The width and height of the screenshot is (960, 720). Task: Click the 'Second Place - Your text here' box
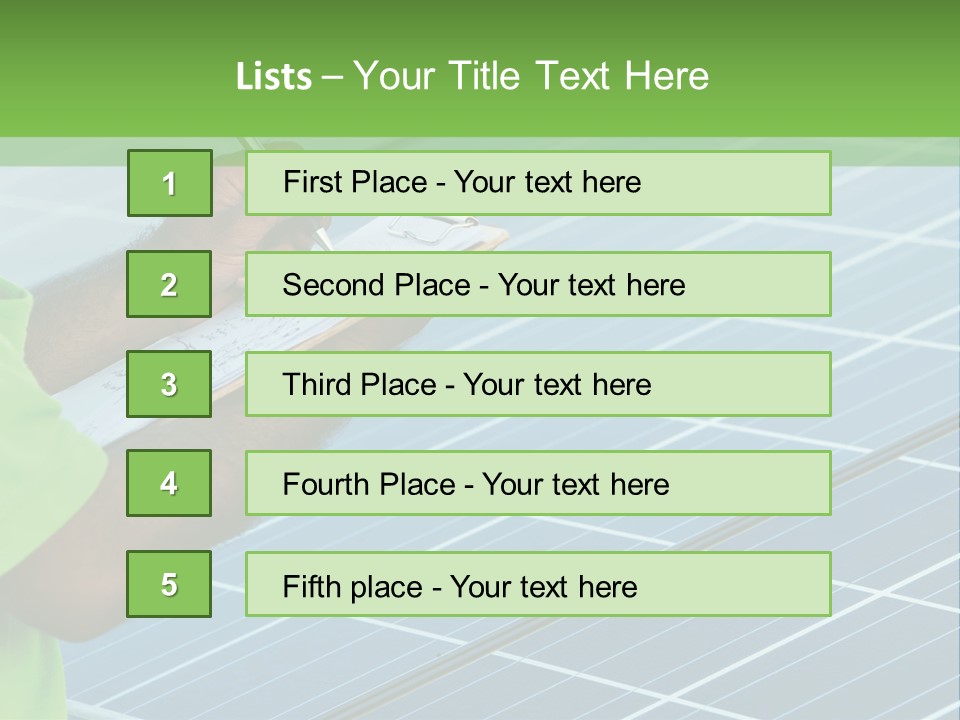[484, 285]
